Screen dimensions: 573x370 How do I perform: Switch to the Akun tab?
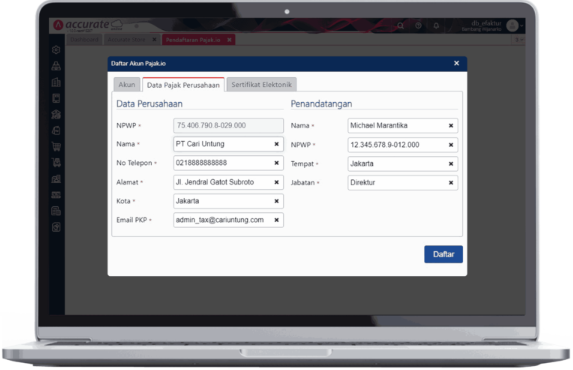tap(127, 84)
